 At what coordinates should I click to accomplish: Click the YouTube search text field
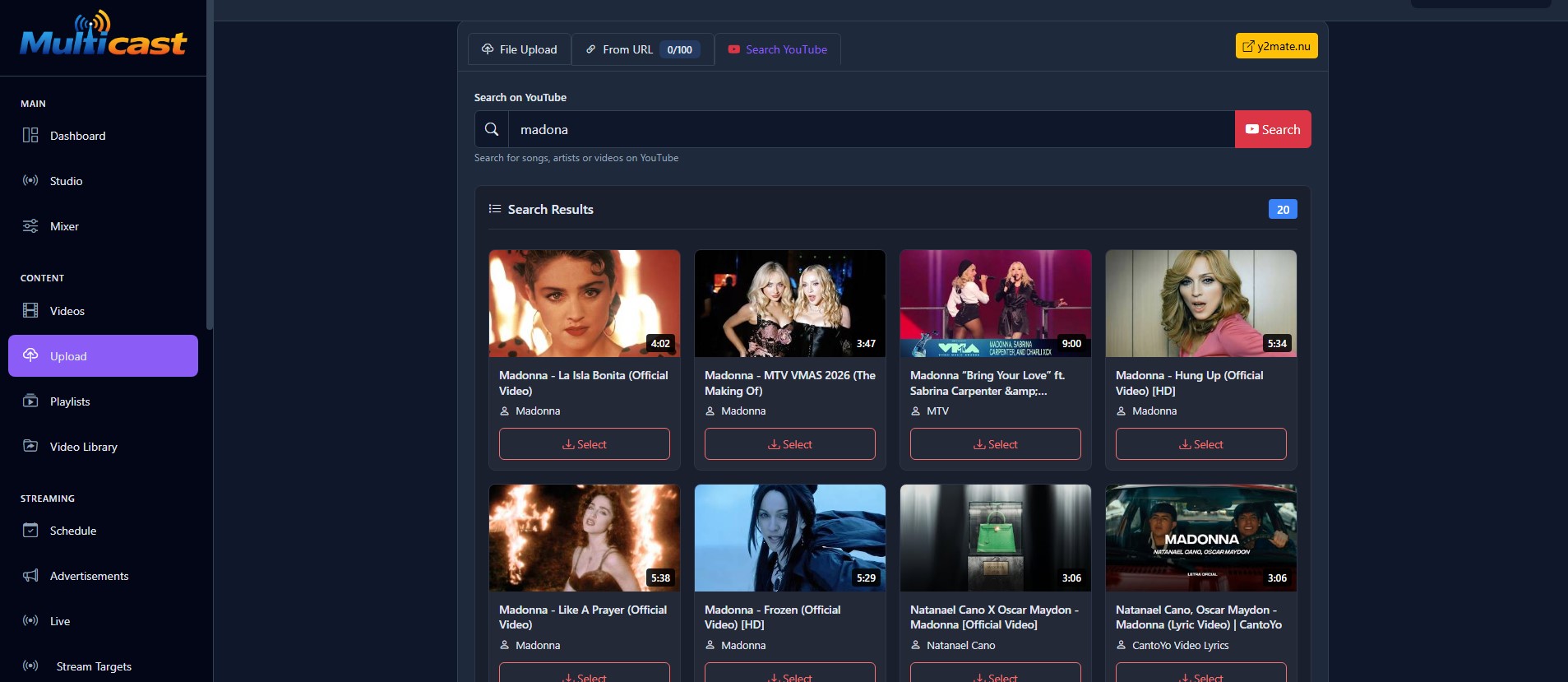(872, 129)
